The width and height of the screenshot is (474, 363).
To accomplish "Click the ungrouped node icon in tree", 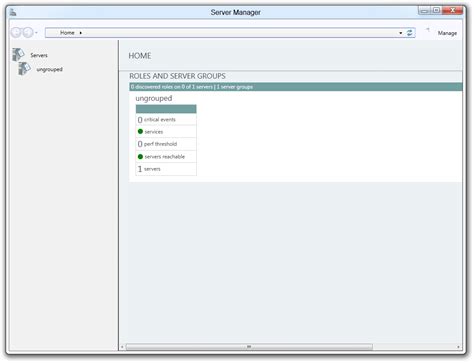I will [24, 69].
